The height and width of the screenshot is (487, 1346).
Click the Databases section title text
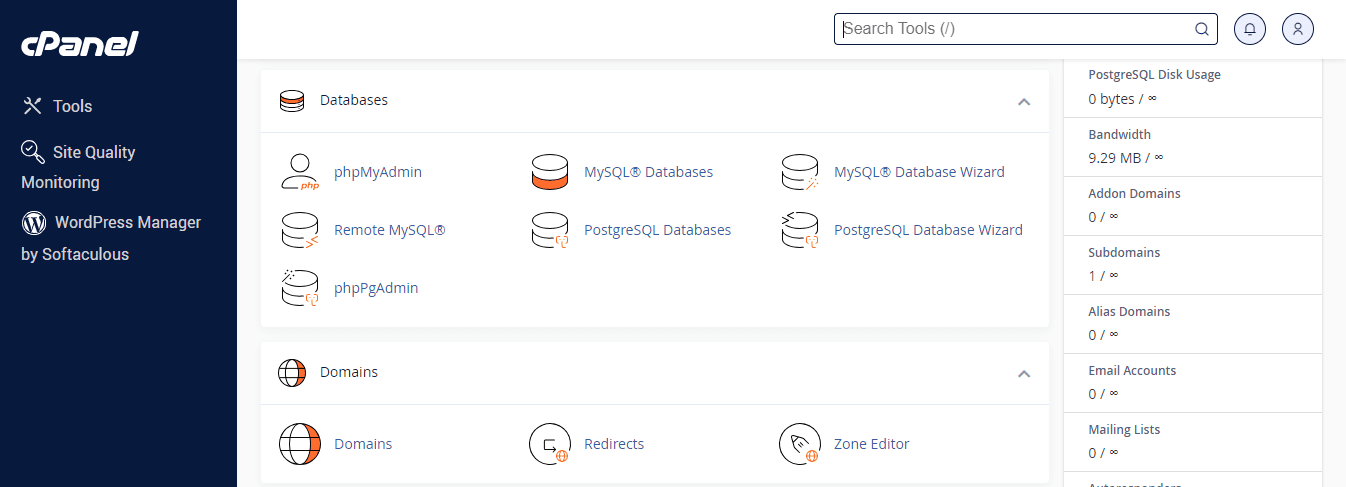pos(354,100)
